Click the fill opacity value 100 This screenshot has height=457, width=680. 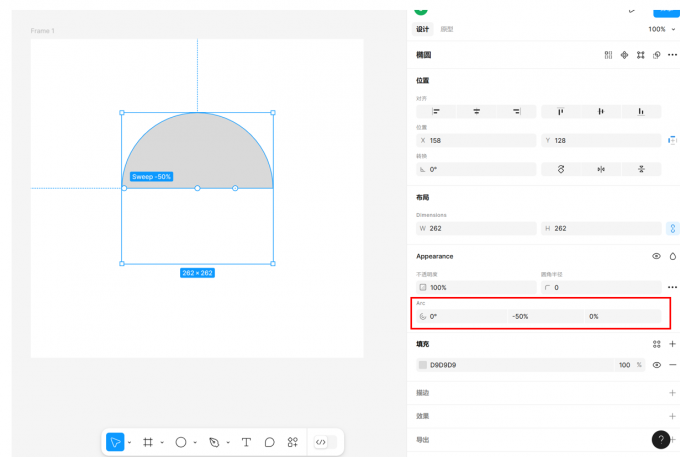(624, 365)
